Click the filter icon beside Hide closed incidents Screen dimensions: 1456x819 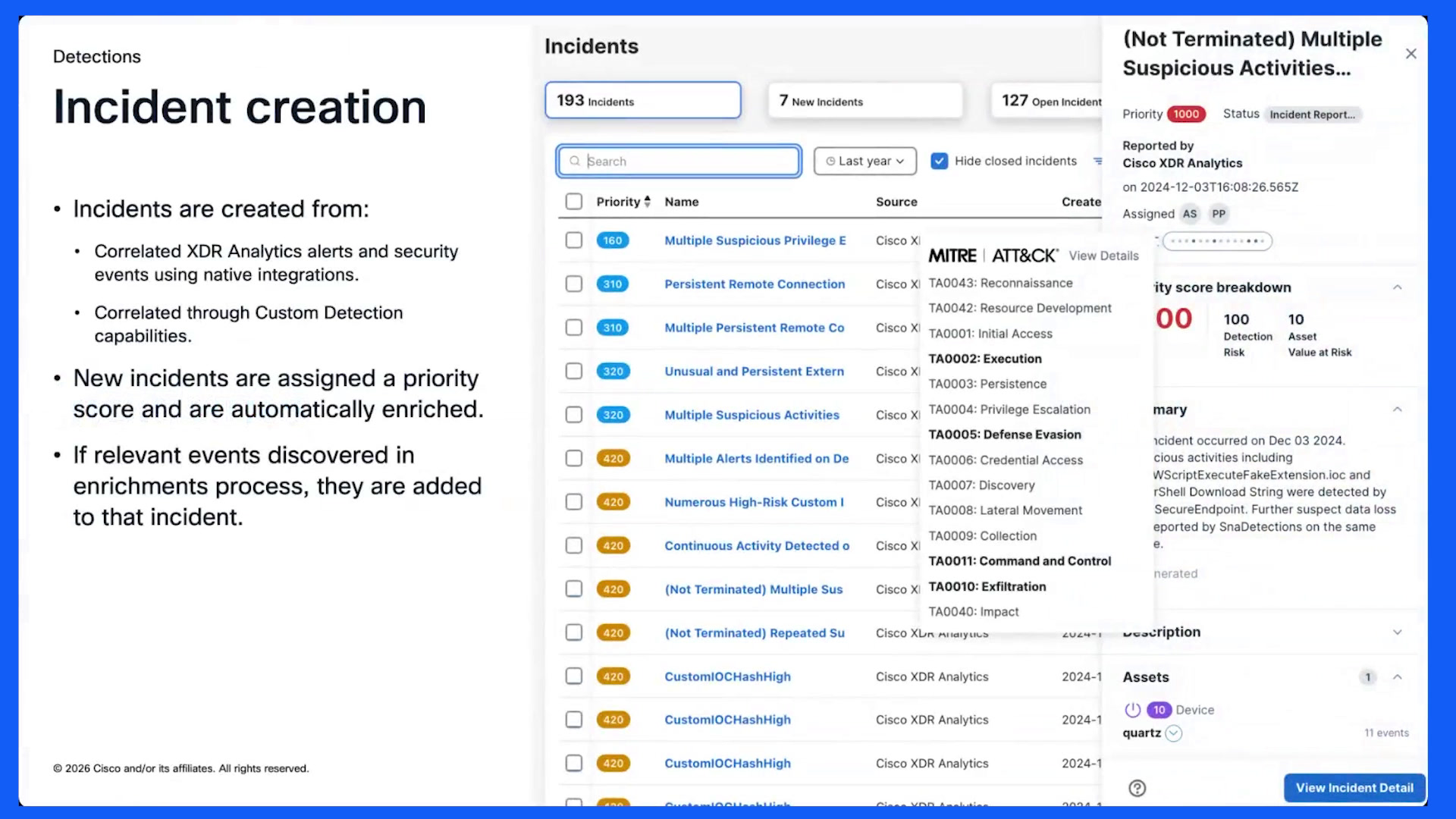click(x=1097, y=161)
